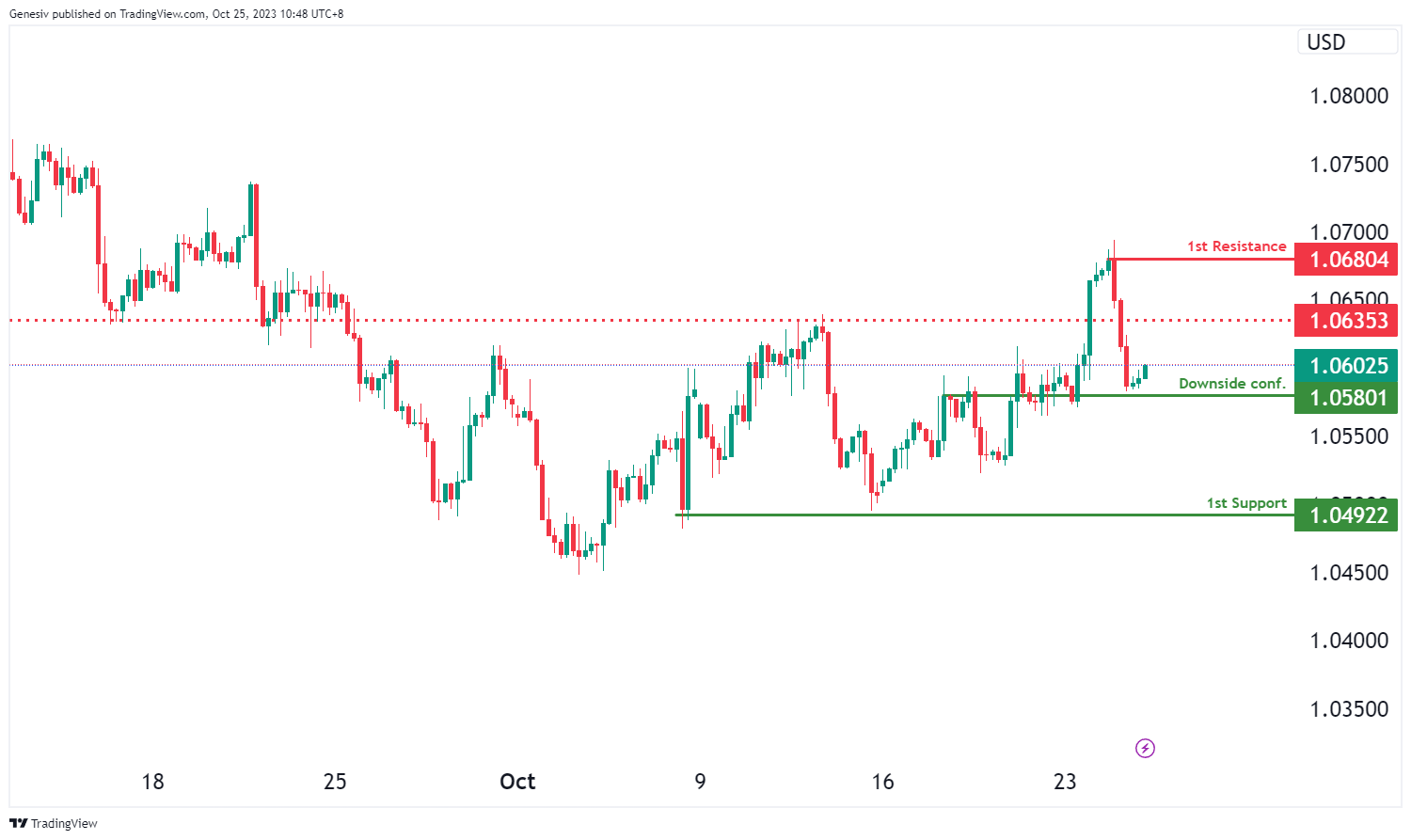Screen dimensions: 1411x840
Task: Select the green 1.05801 price tag
Action: click(x=1346, y=398)
